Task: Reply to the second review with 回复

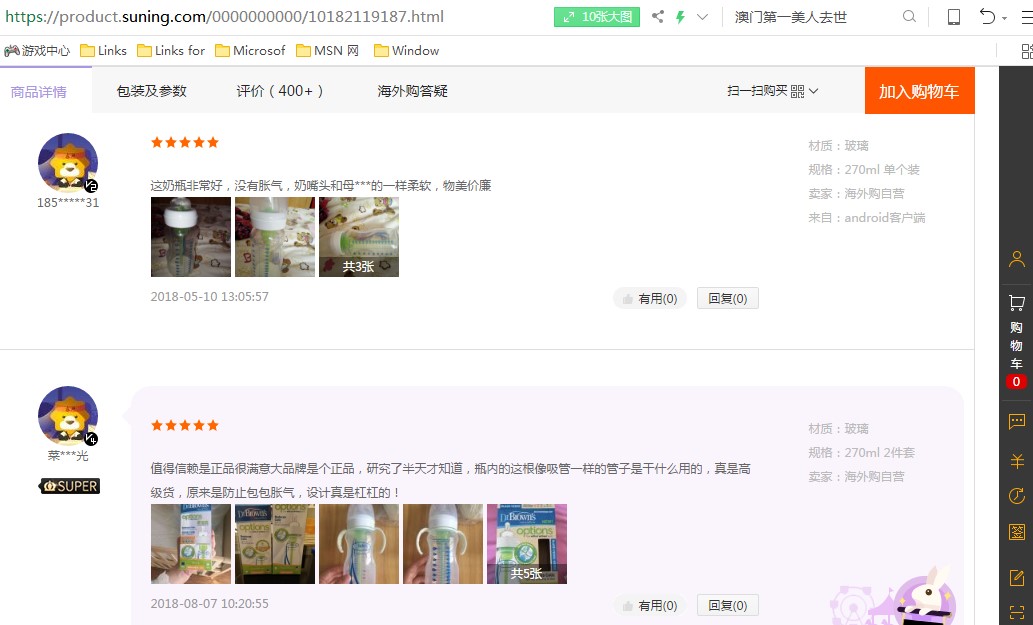Action: click(x=728, y=605)
